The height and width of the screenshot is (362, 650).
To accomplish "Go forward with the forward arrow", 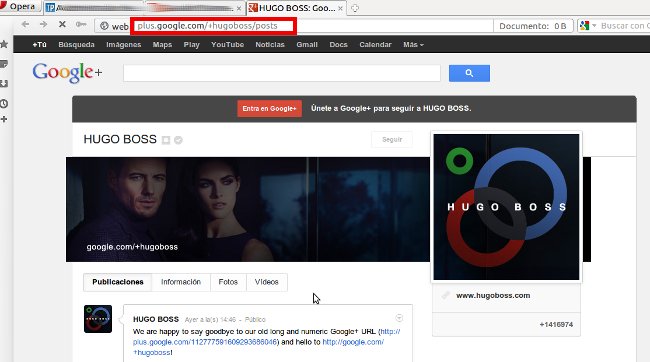I will (44, 24).
